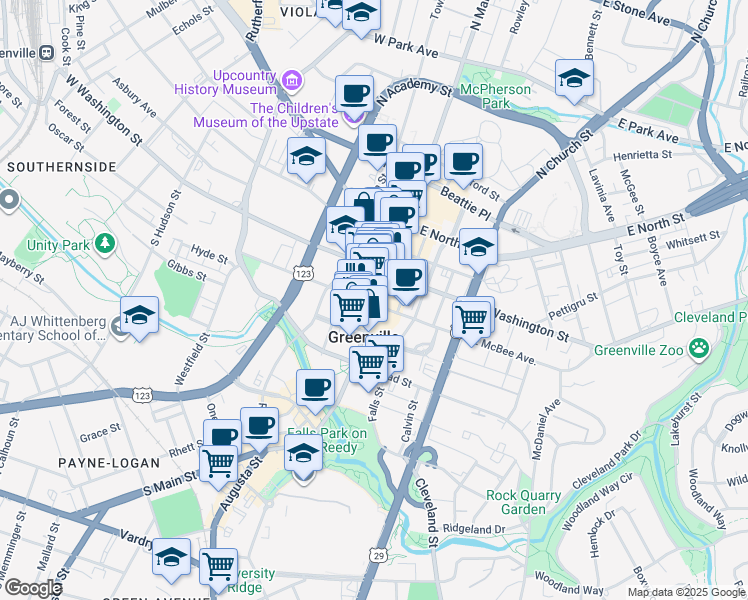Click shopping cart marker near Falls St
Screen dimensions: 748x600
tap(368, 368)
